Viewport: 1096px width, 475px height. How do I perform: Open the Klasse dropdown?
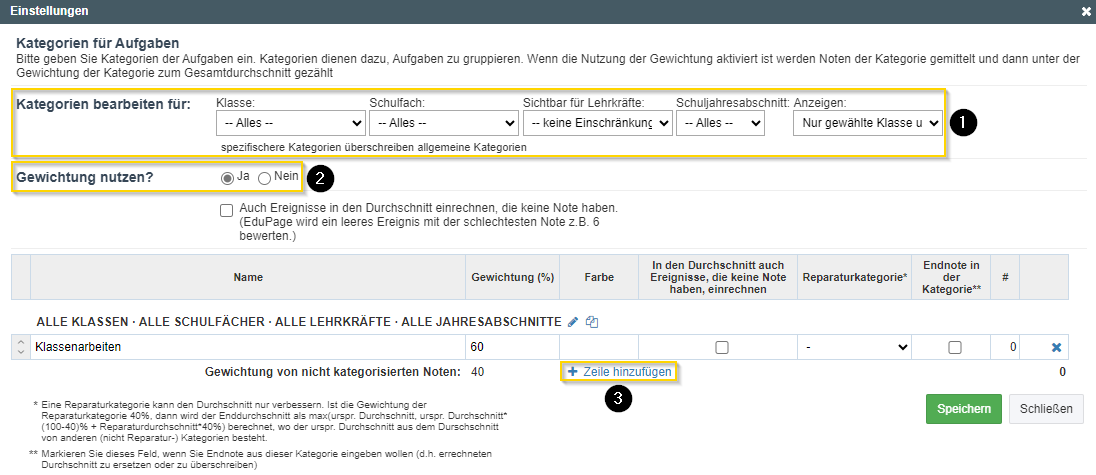[x=291, y=124]
